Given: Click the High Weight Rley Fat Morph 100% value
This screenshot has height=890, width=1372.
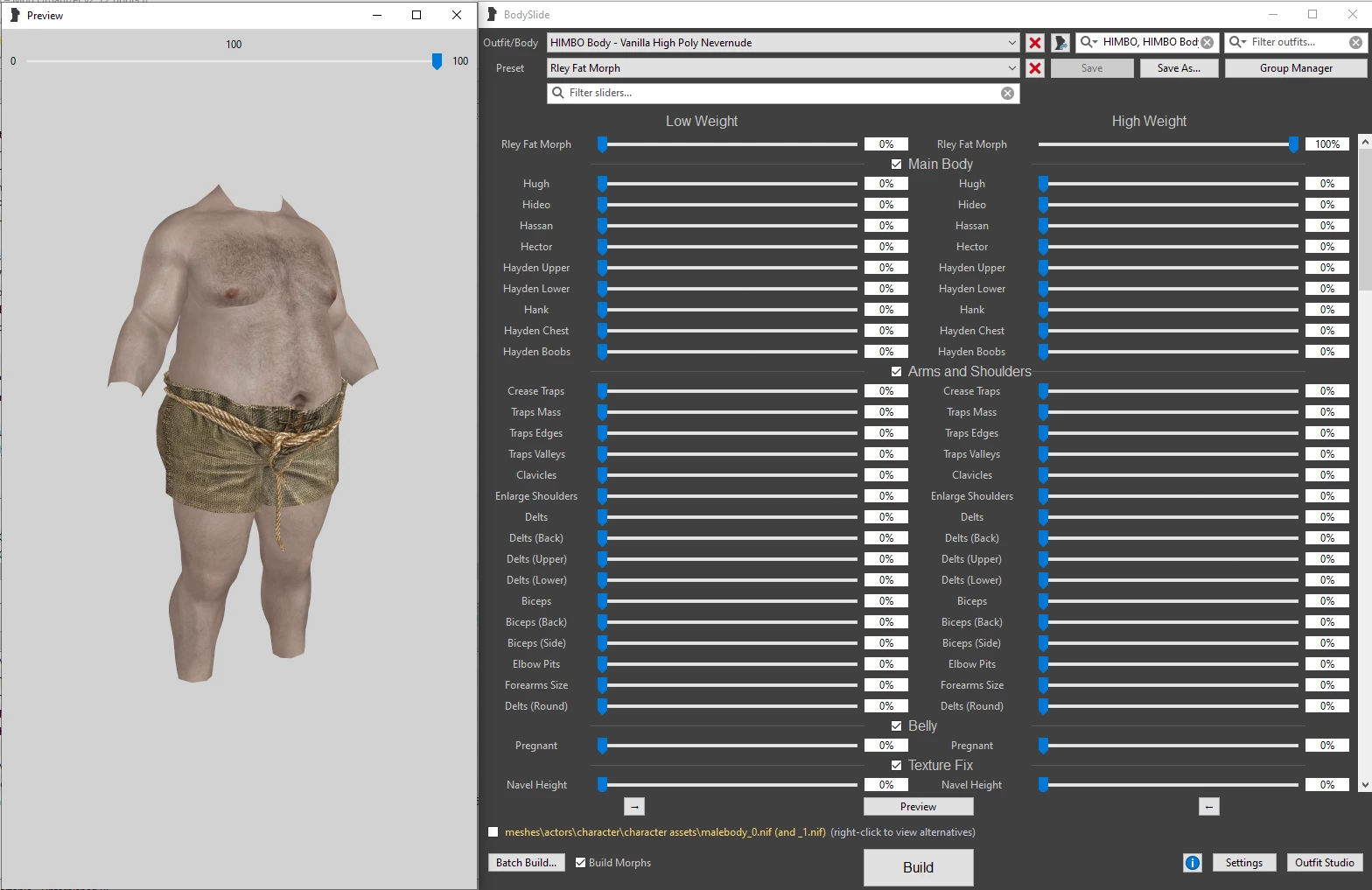Looking at the screenshot, I should (x=1327, y=144).
